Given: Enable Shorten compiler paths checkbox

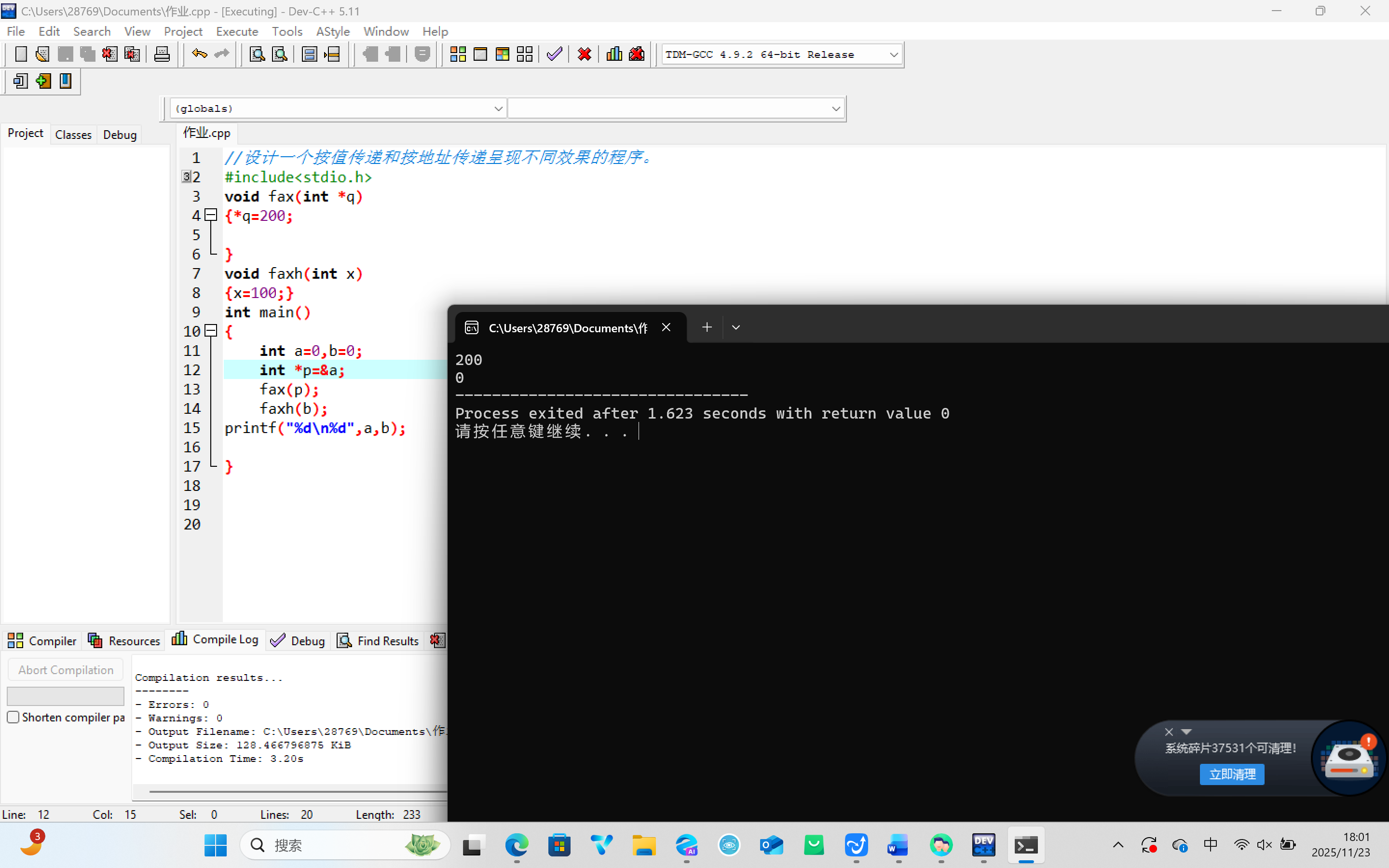Looking at the screenshot, I should click(13, 717).
